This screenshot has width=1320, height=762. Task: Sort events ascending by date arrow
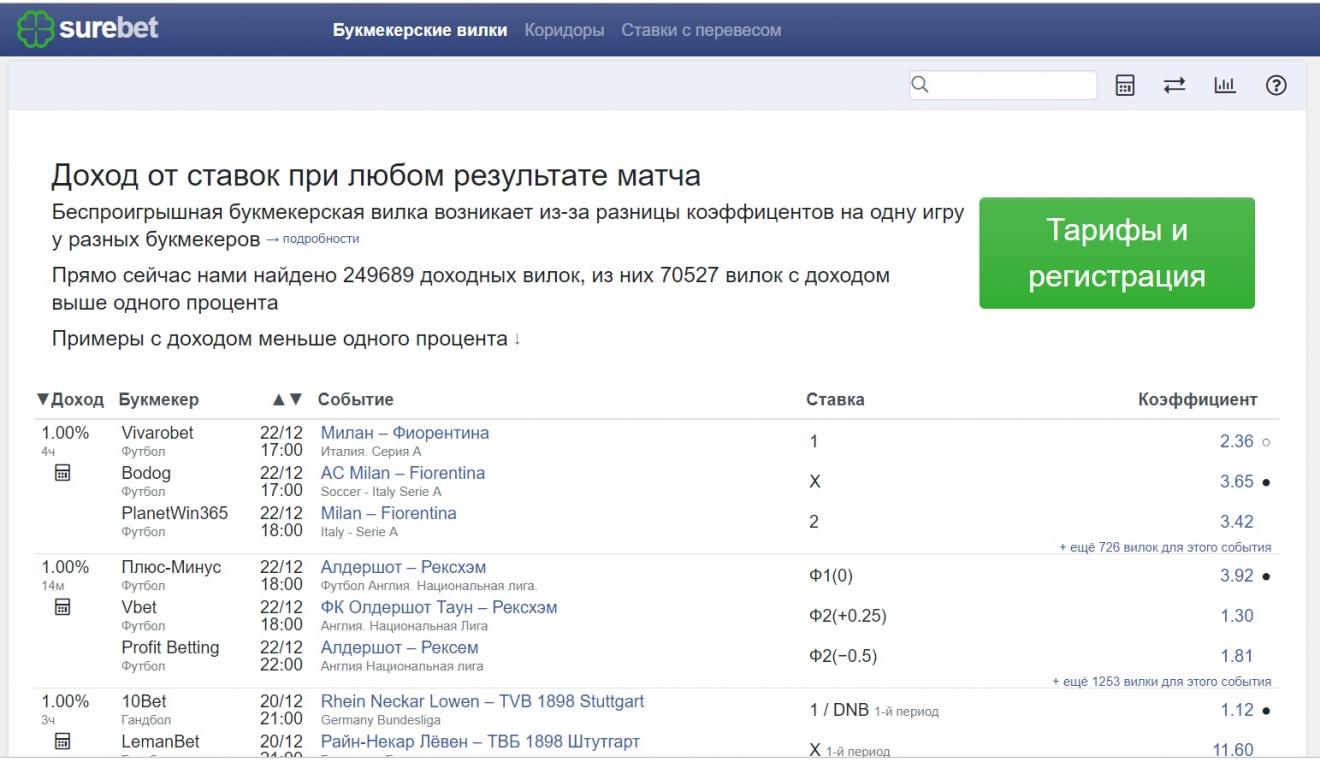280,400
